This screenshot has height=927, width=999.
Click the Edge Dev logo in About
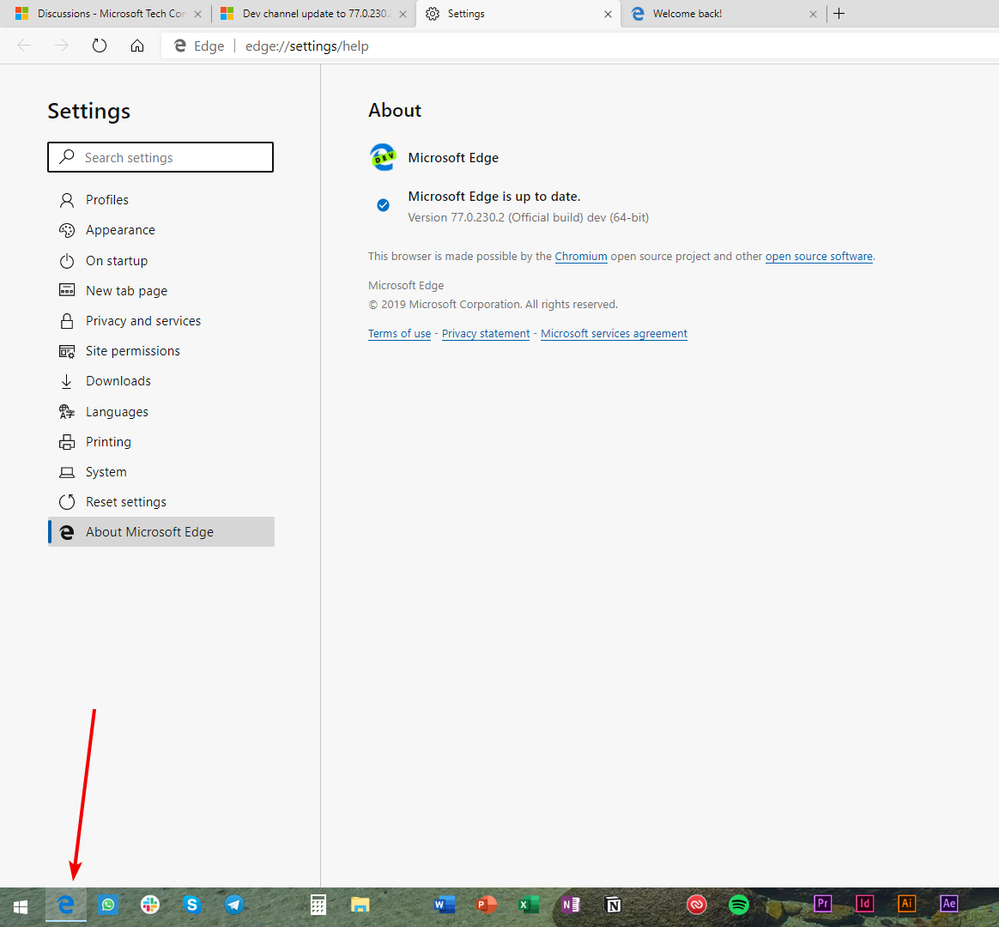pyautogui.click(x=383, y=157)
